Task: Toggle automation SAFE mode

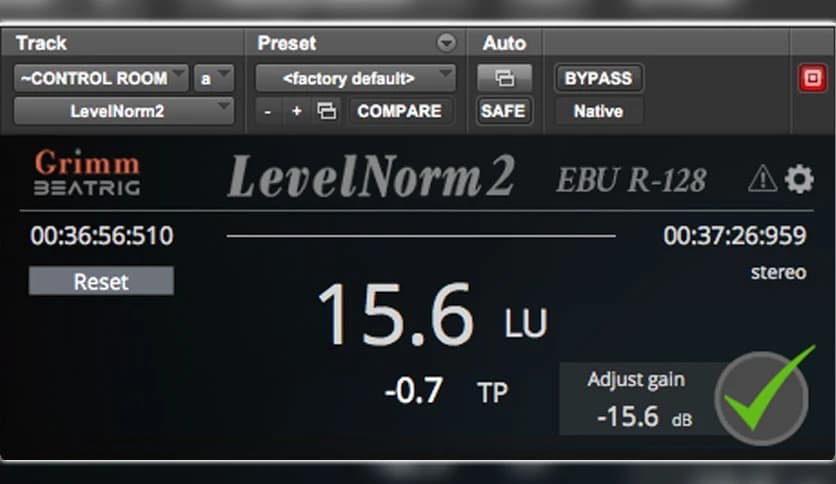Action: tap(503, 111)
